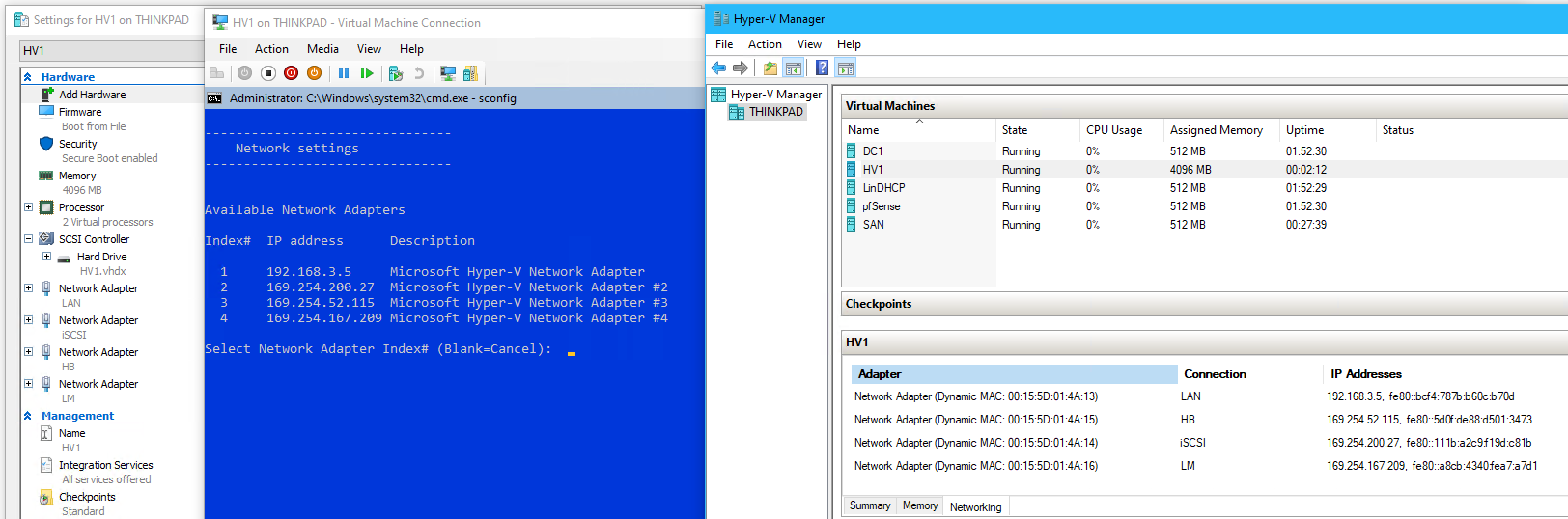Expand the Processor node
1568x519 pixels.
point(29,207)
